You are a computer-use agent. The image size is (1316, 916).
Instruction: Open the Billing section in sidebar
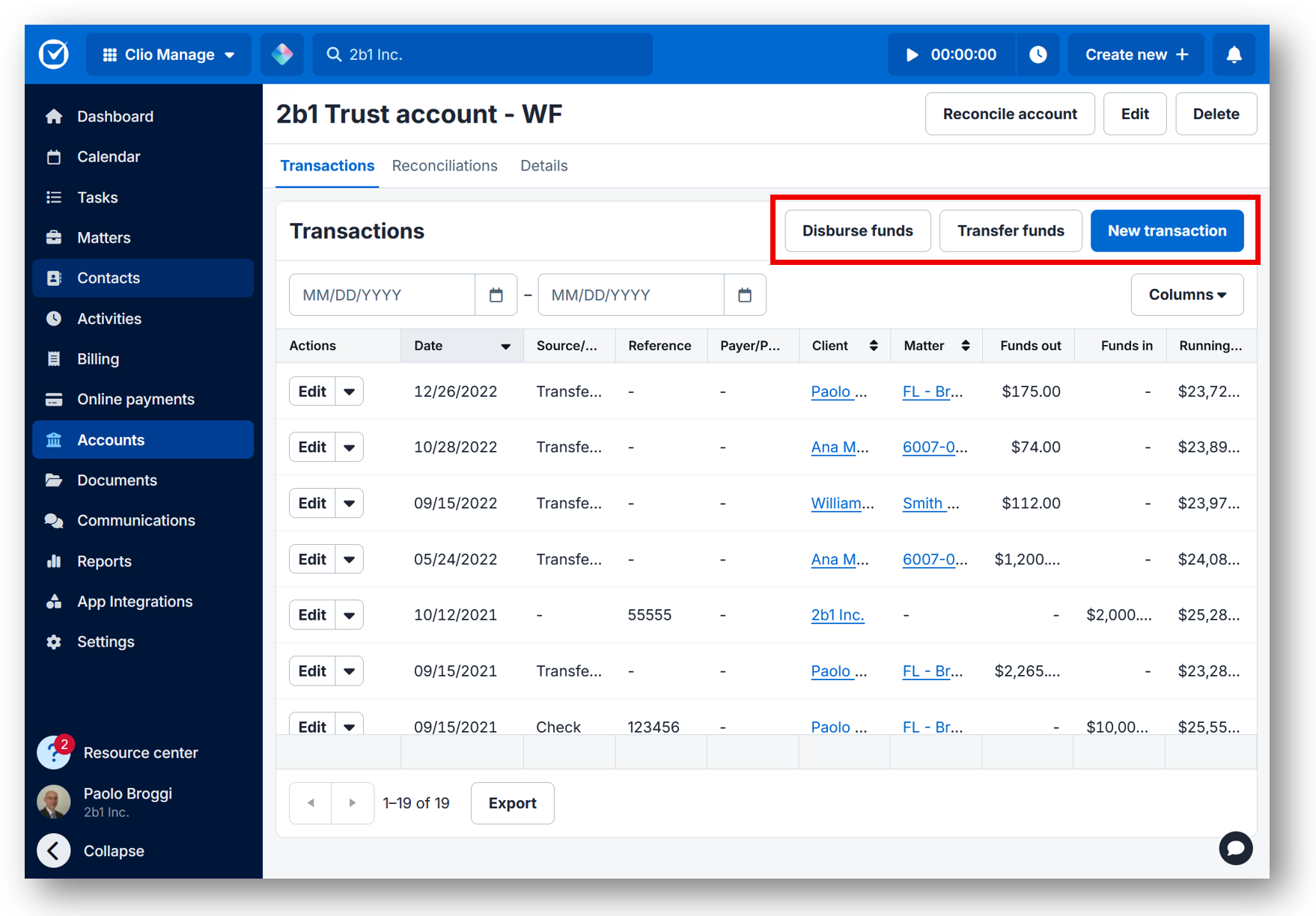100,358
